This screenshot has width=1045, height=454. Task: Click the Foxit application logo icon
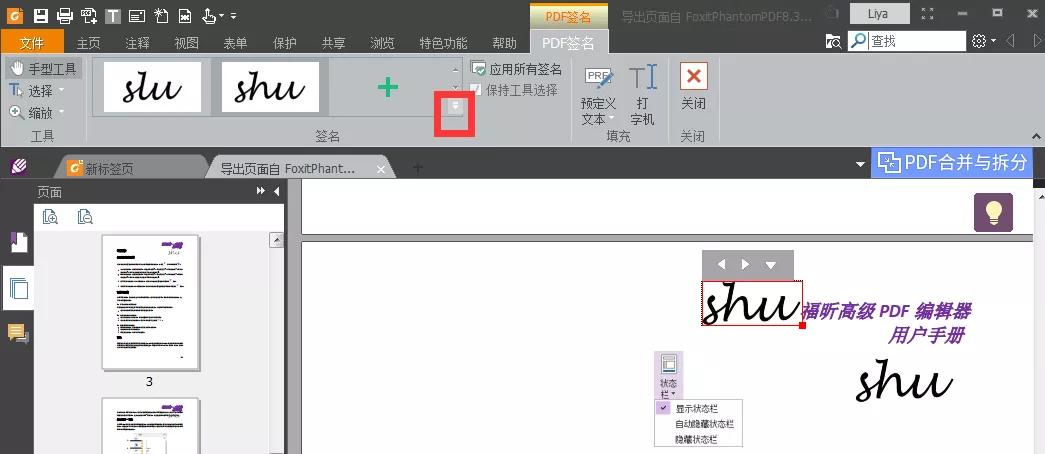click(15, 15)
